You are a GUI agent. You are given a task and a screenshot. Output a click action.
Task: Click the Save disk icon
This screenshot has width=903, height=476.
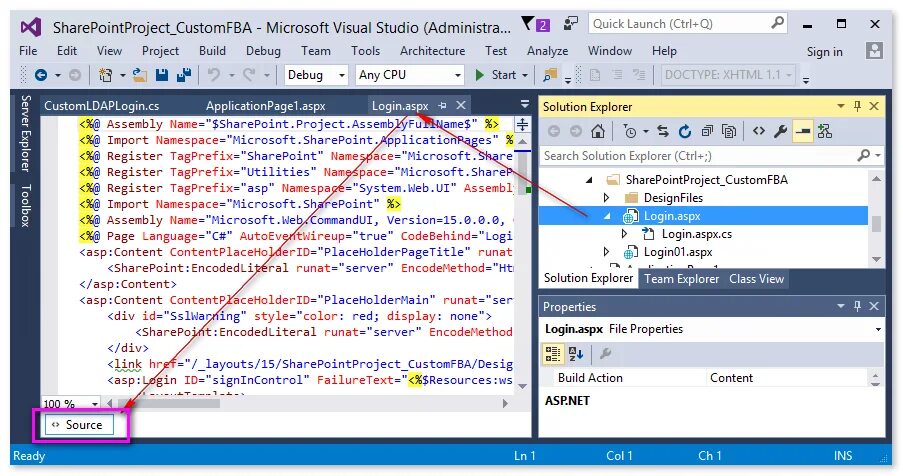(162, 75)
